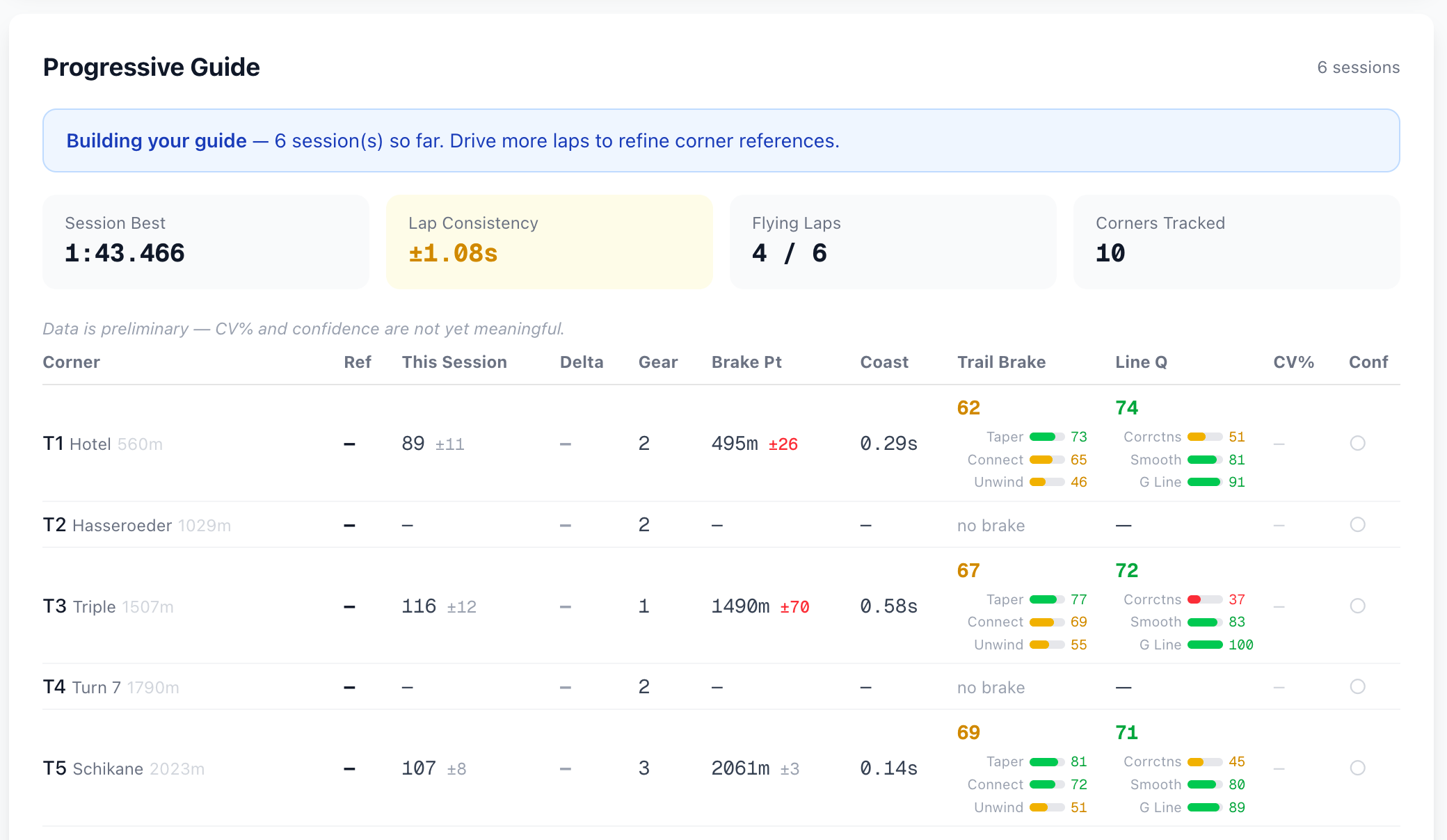Open the Session Best card
The width and height of the screenshot is (1447, 840).
pos(205,241)
